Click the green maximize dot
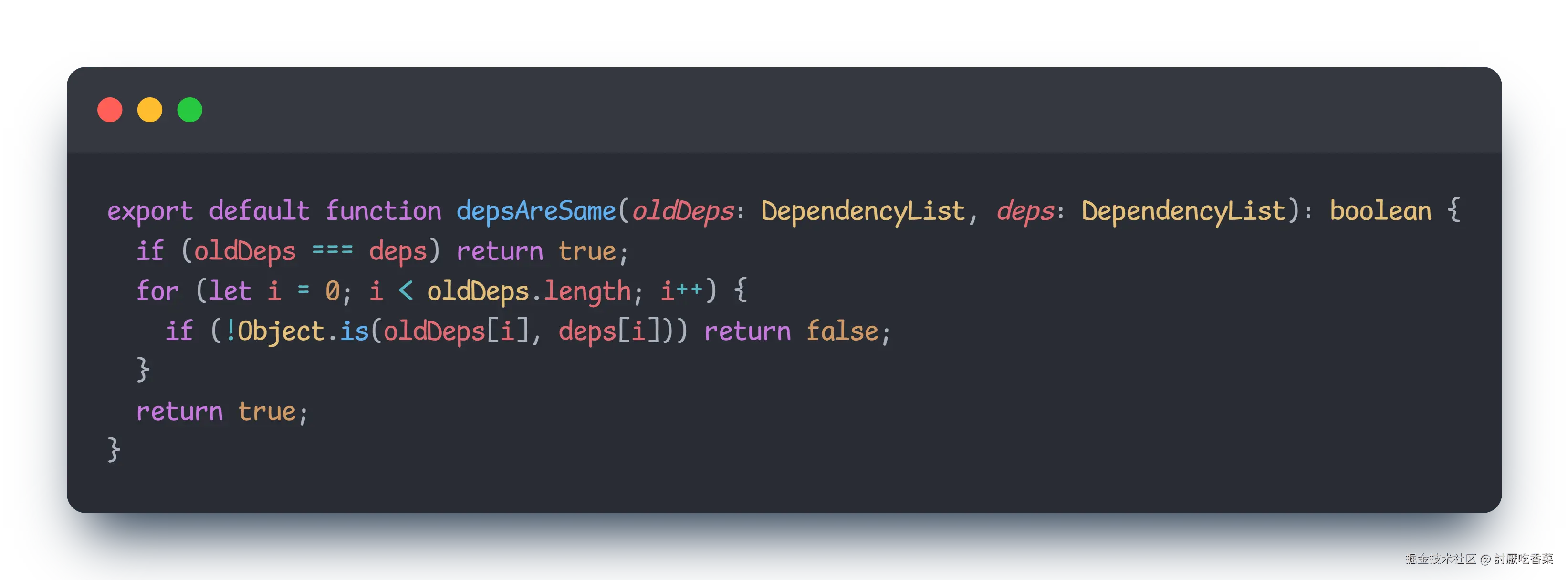The width and height of the screenshot is (1568, 580). tap(190, 110)
